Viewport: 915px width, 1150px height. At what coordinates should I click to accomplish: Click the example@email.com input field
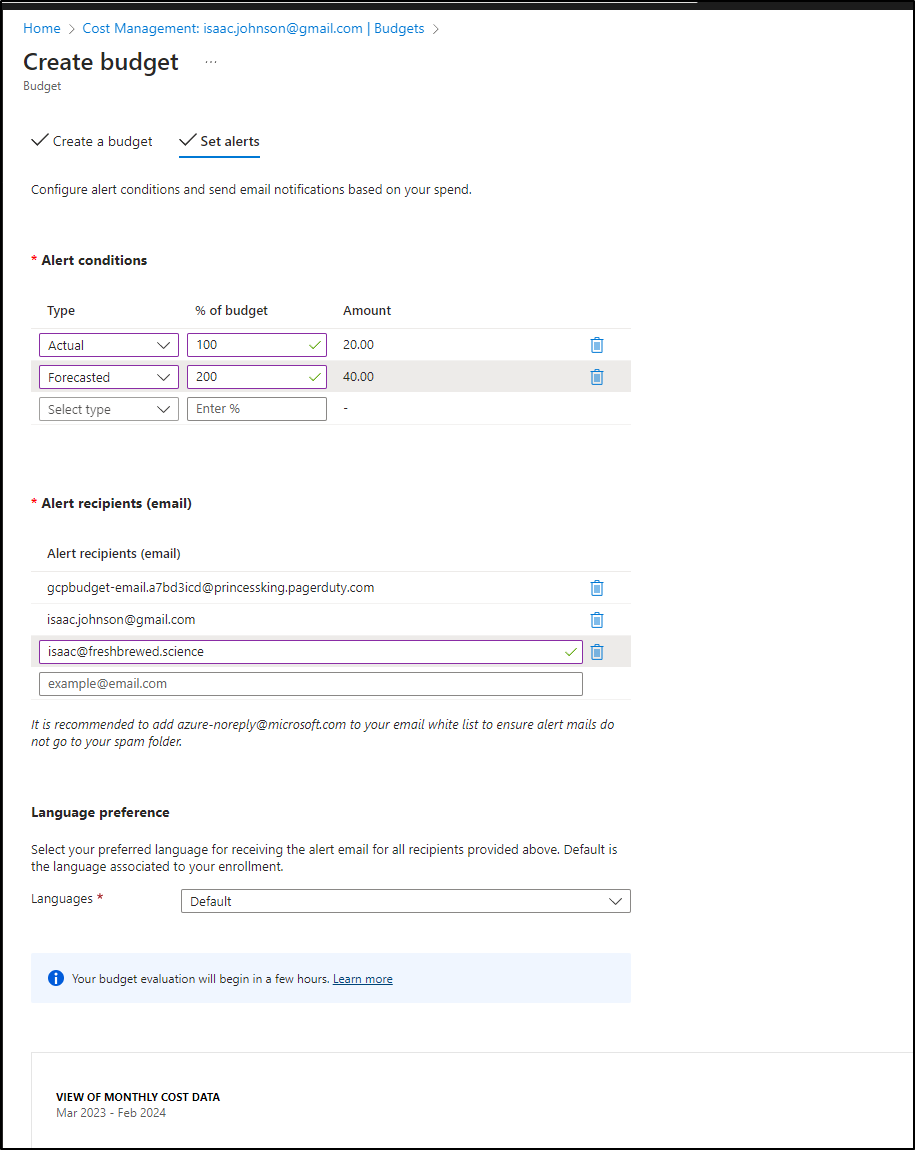click(311, 684)
